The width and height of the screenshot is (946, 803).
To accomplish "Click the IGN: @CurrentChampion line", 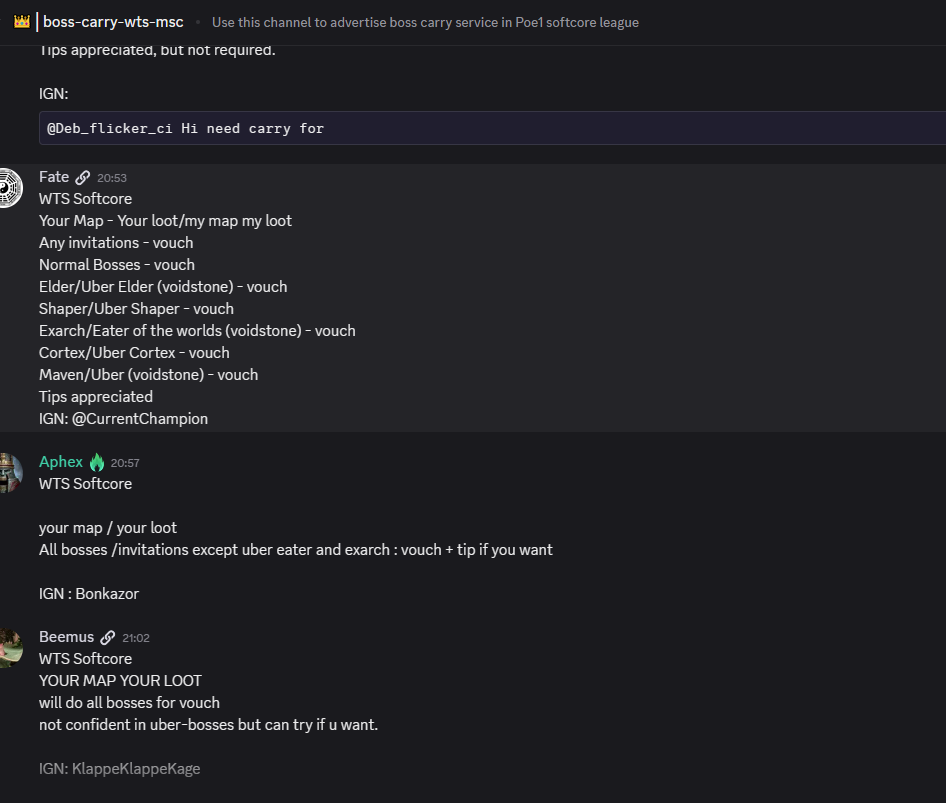I will click(124, 419).
